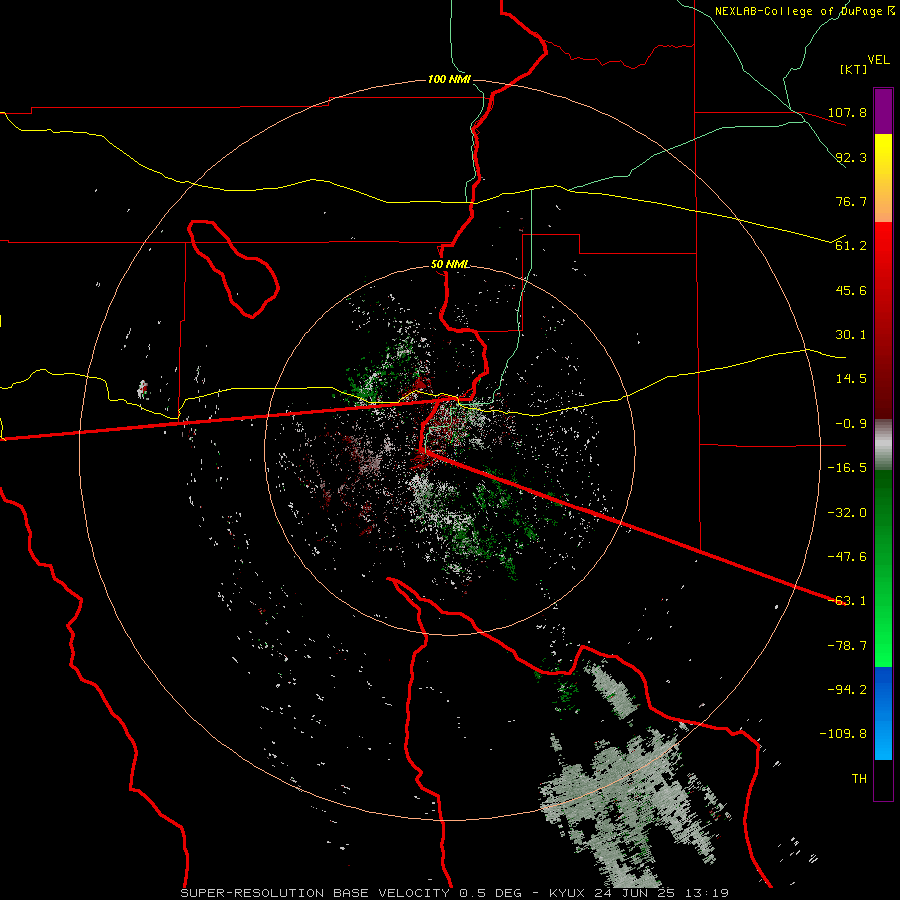This screenshot has height=900, width=900.
Task: Select the -94.2 velocity scale value
Action: tap(847, 690)
